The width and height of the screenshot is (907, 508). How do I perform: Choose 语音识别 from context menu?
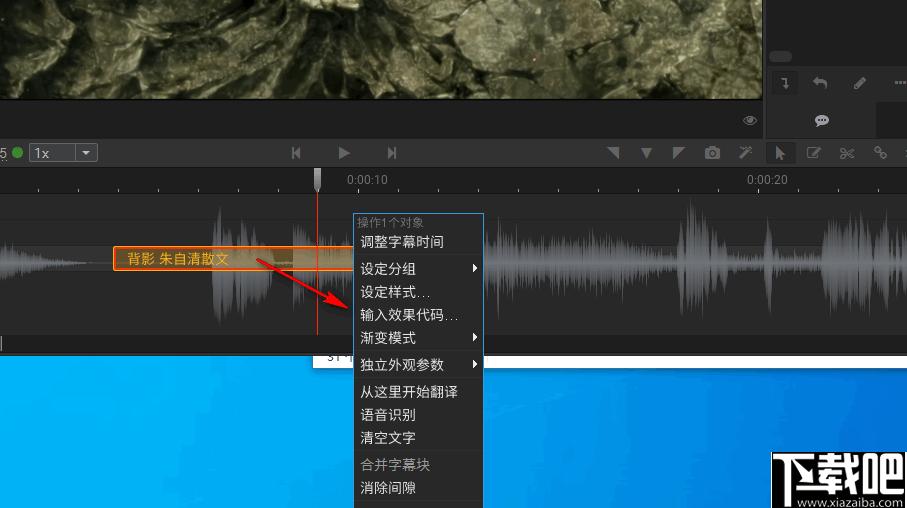[418, 415]
